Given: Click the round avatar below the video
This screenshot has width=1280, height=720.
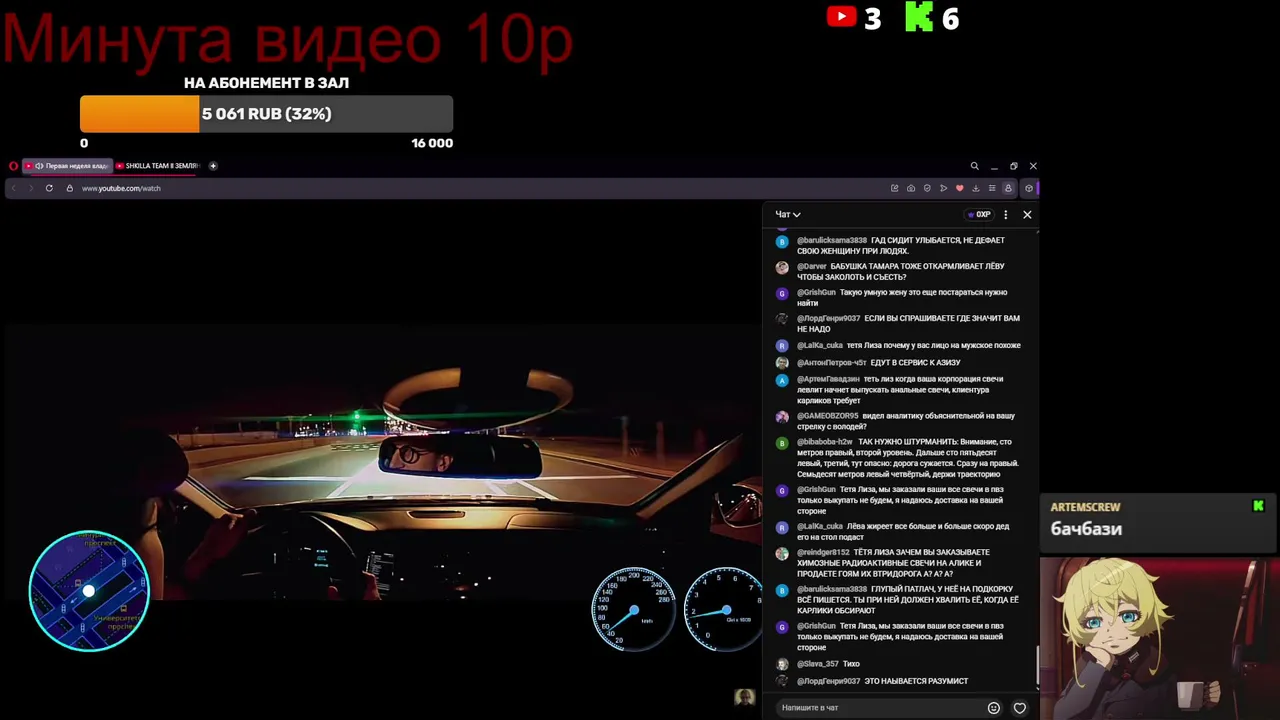Looking at the screenshot, I should [x=744, y=698].
